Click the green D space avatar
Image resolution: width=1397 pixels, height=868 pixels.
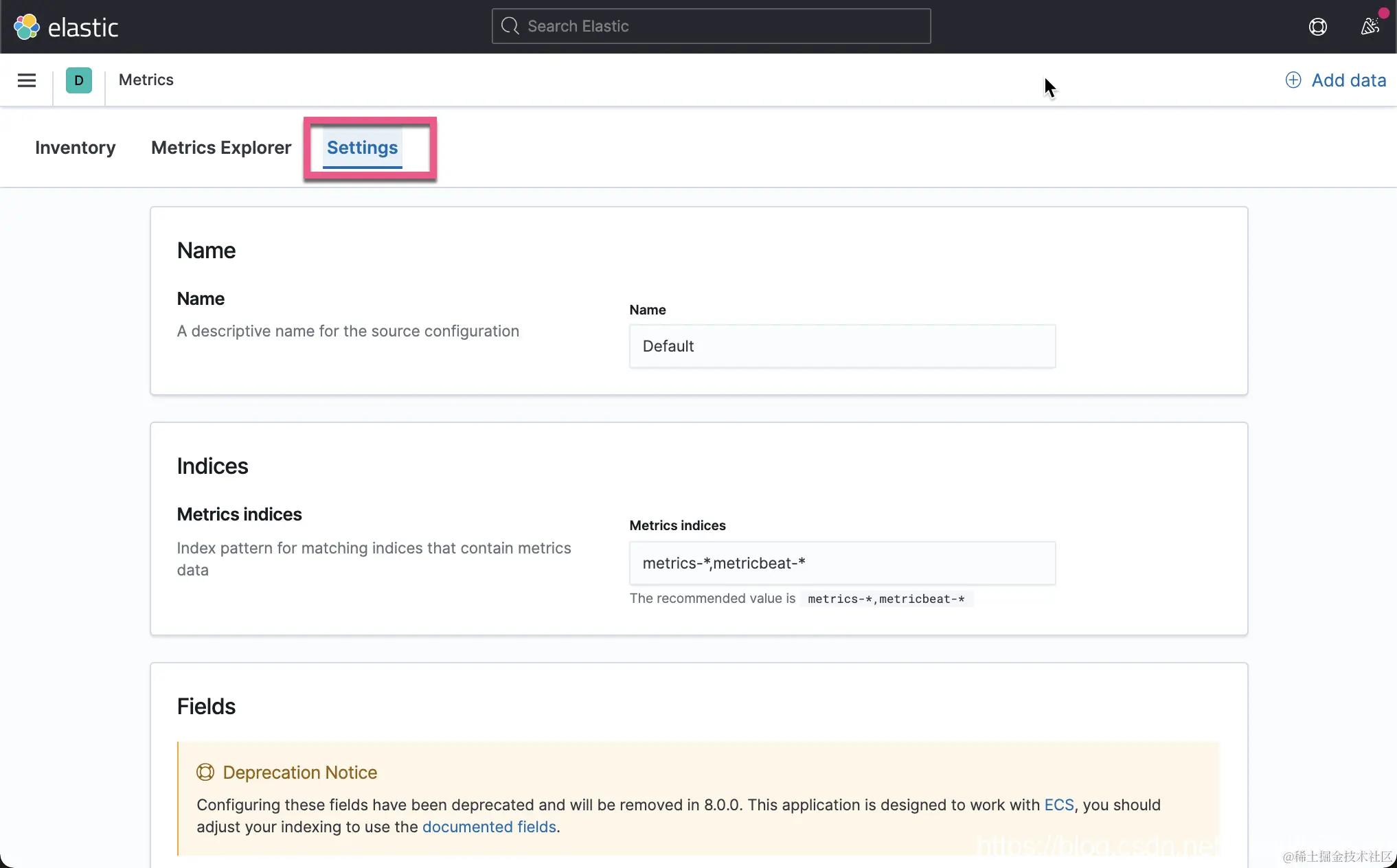(x=79, y=80)
